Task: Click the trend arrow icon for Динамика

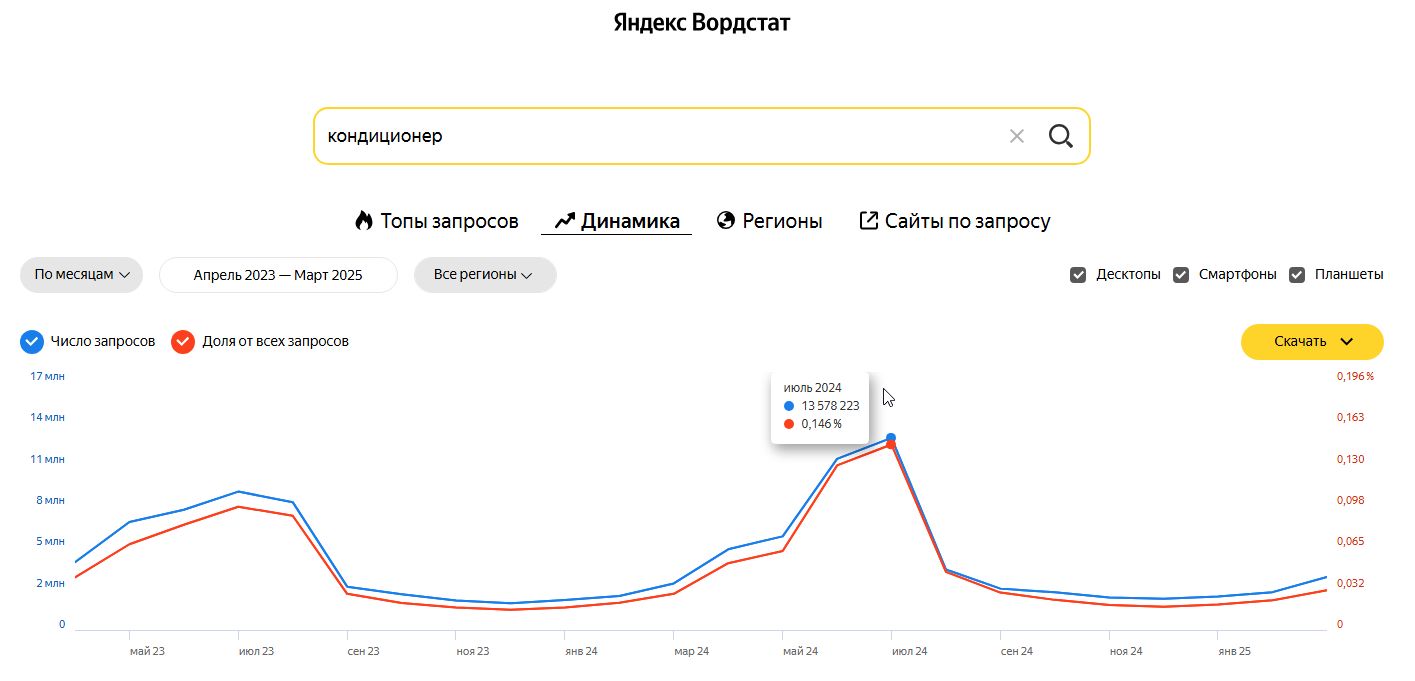Action: point(565,221)
